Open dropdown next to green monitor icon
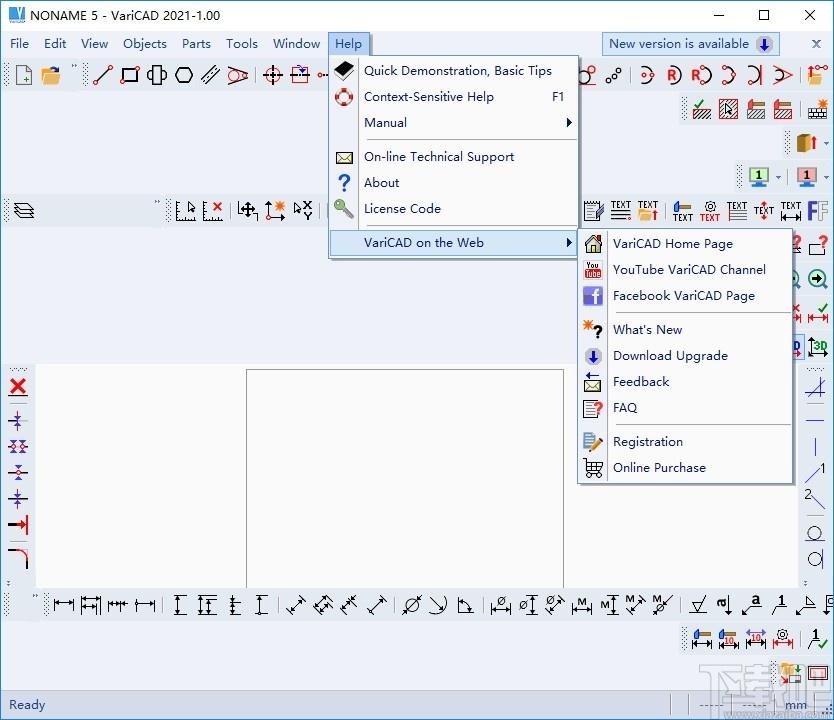The height and width of the screenshot is (720, 834). coord(778,177)
